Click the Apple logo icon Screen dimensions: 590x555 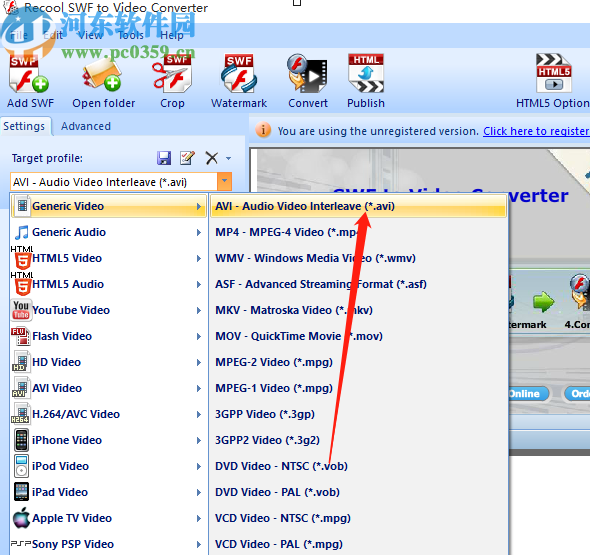21,518
